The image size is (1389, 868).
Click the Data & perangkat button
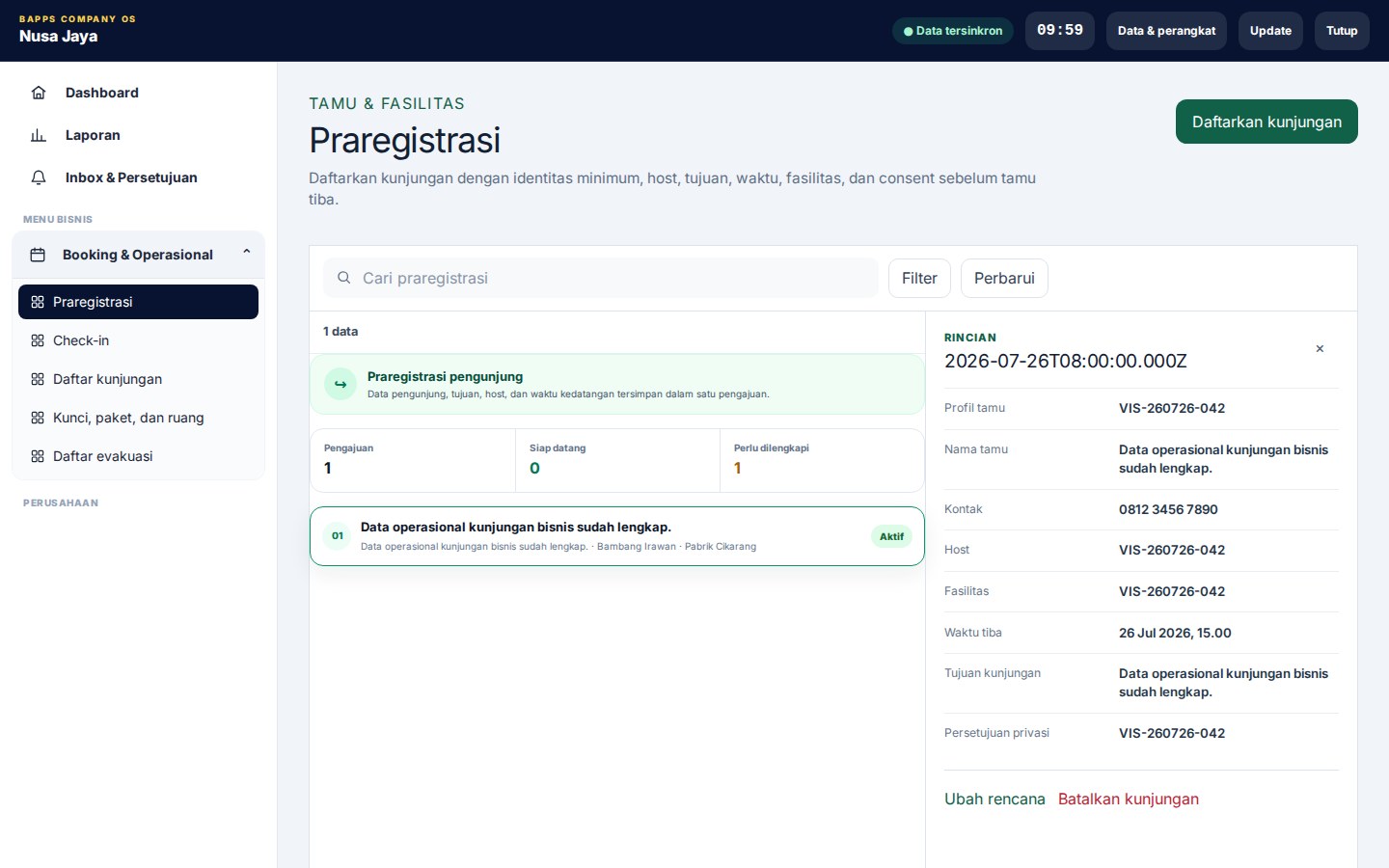point(1166,31)
